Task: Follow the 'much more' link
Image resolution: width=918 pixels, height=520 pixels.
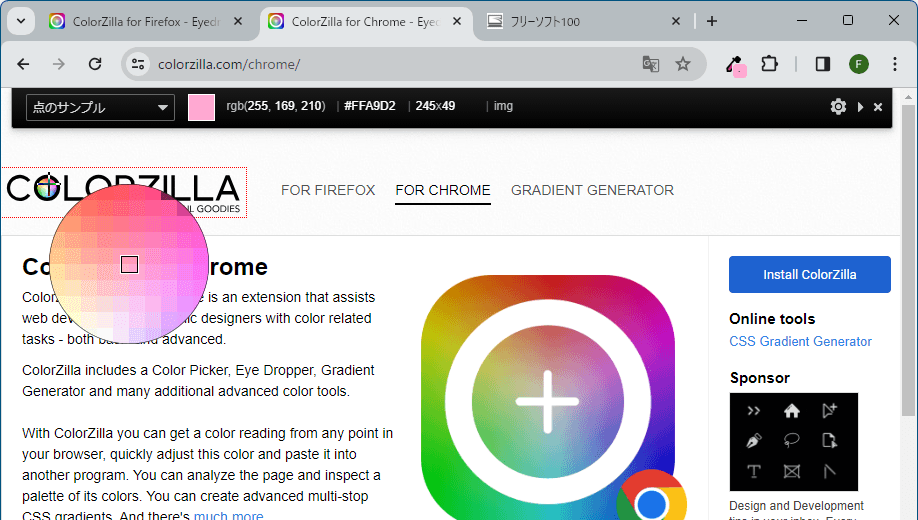Action: (x=228, y=516)
